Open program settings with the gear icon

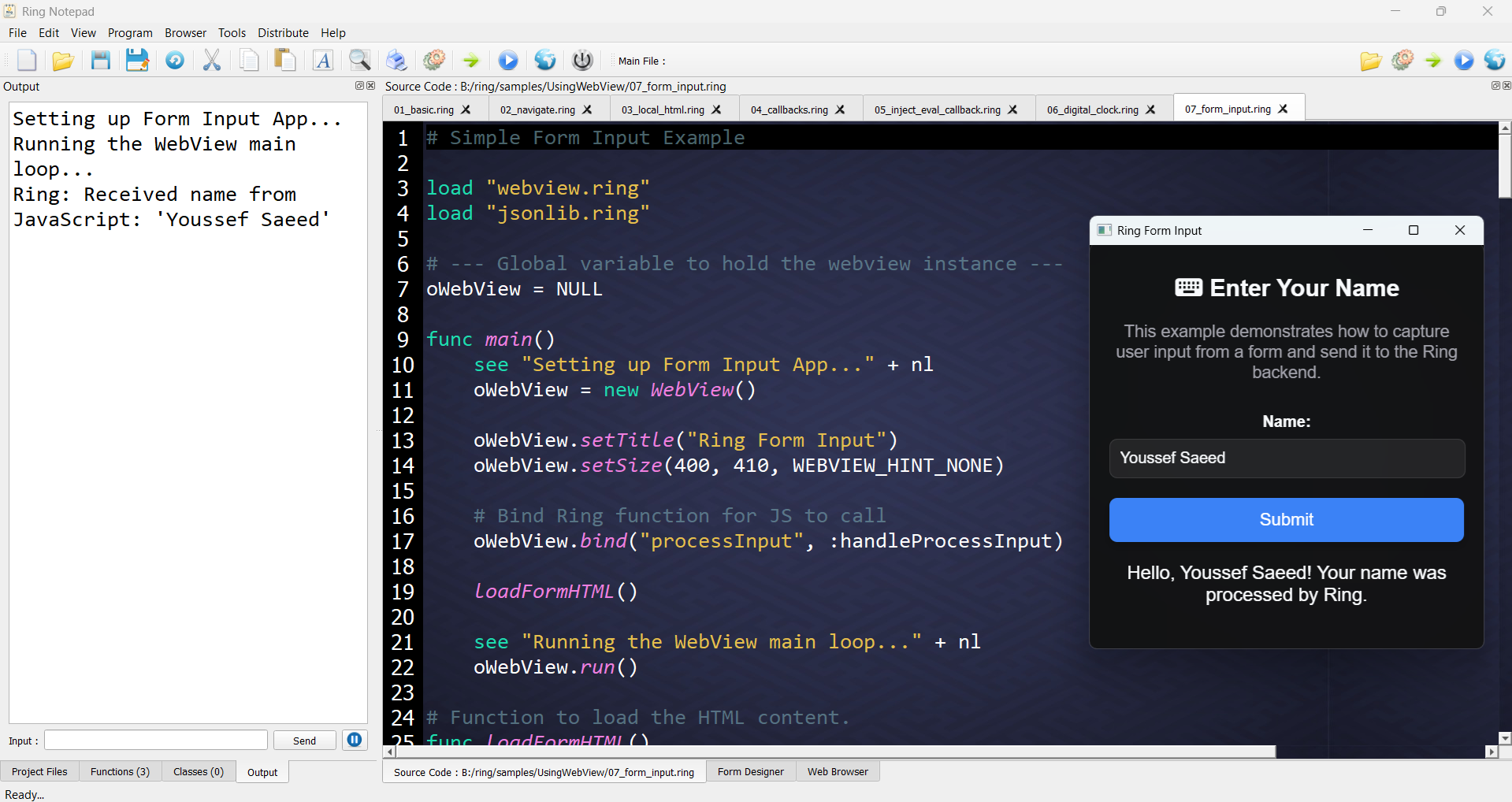[x=434, y=60]
